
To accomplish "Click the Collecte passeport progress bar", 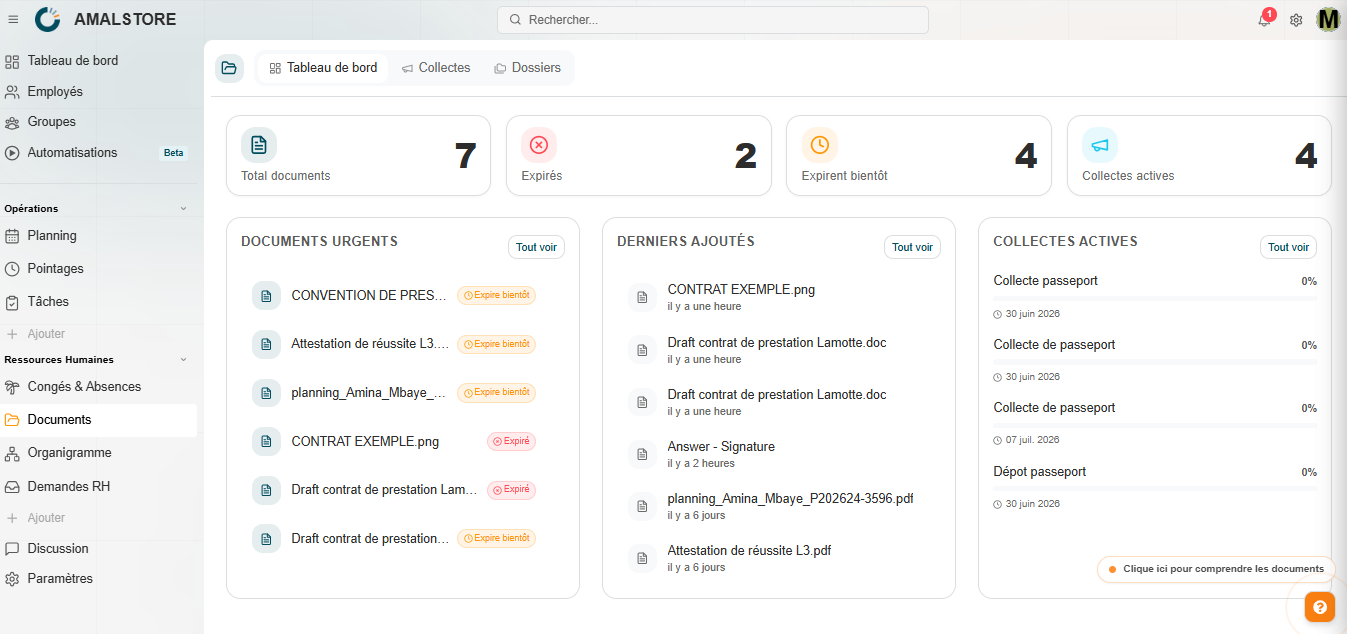I will coord(1155,298).
